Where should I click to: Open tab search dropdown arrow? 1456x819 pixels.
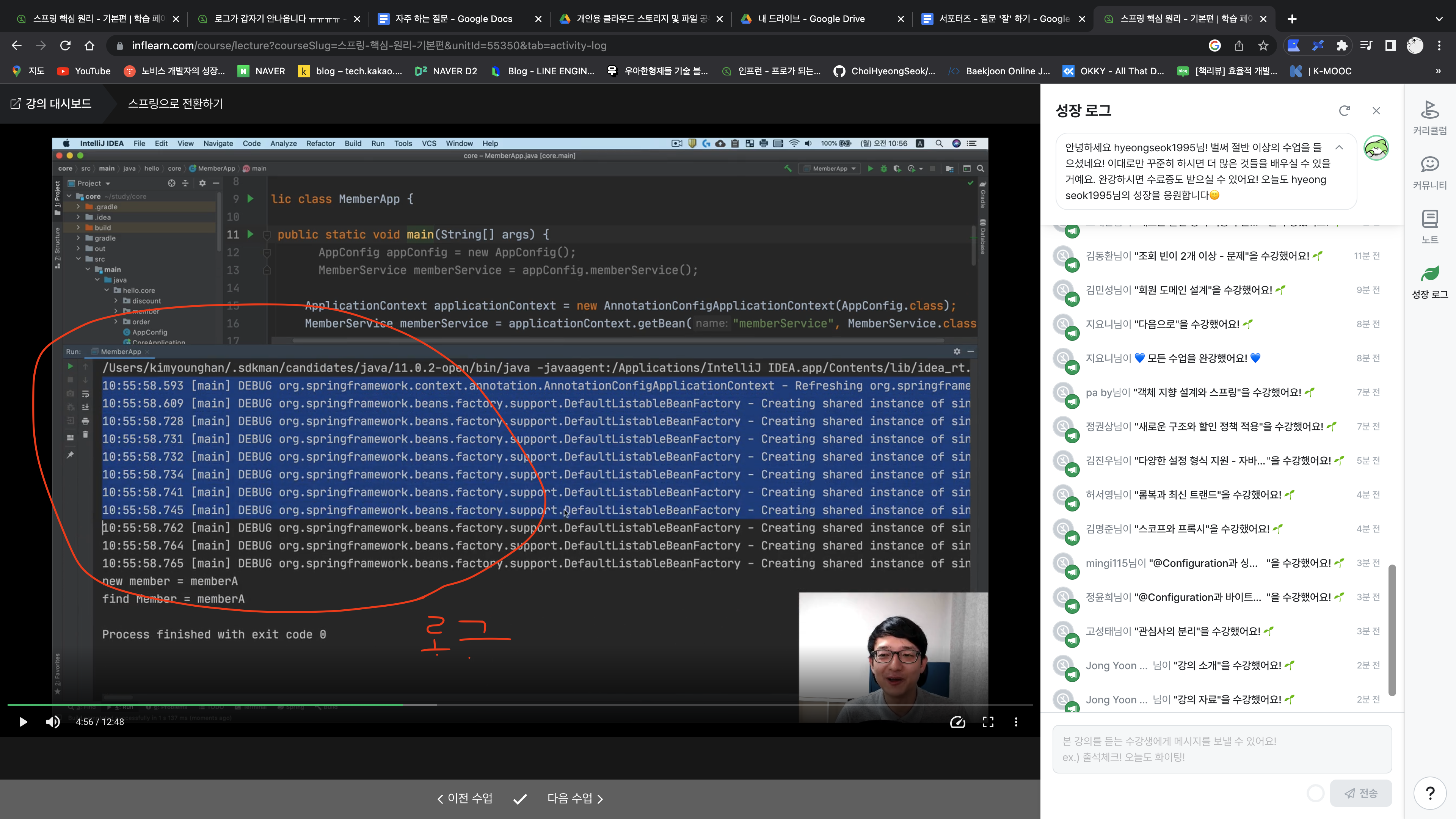pos(1439,19)
